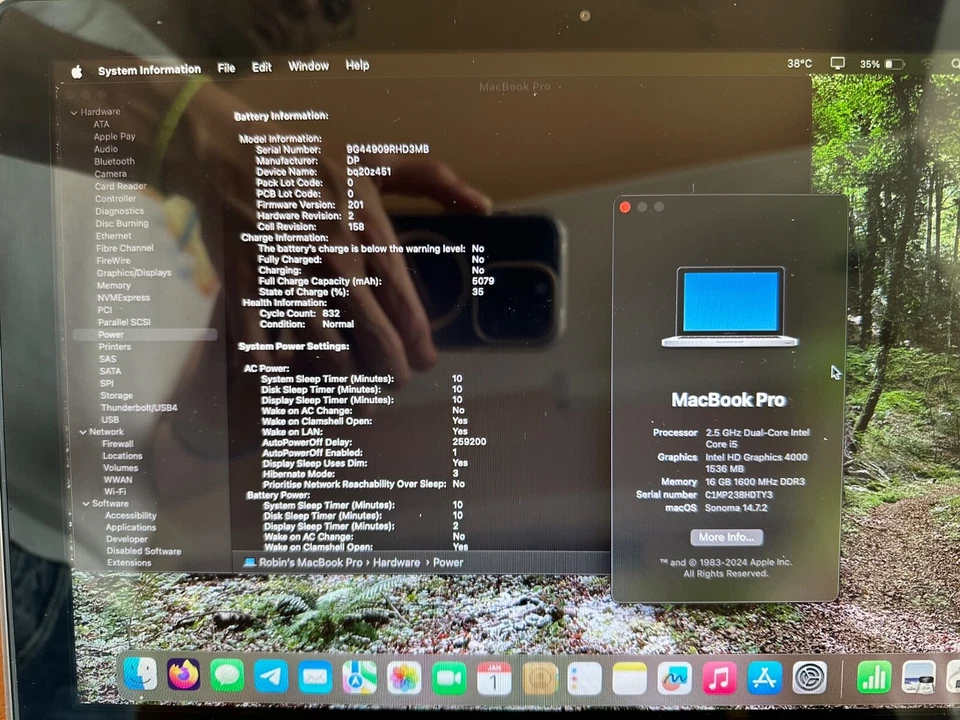The width and height of the screenshot is (960, 720).
Task: Open Mail from the Dock
Action: [x=315, y=678]
